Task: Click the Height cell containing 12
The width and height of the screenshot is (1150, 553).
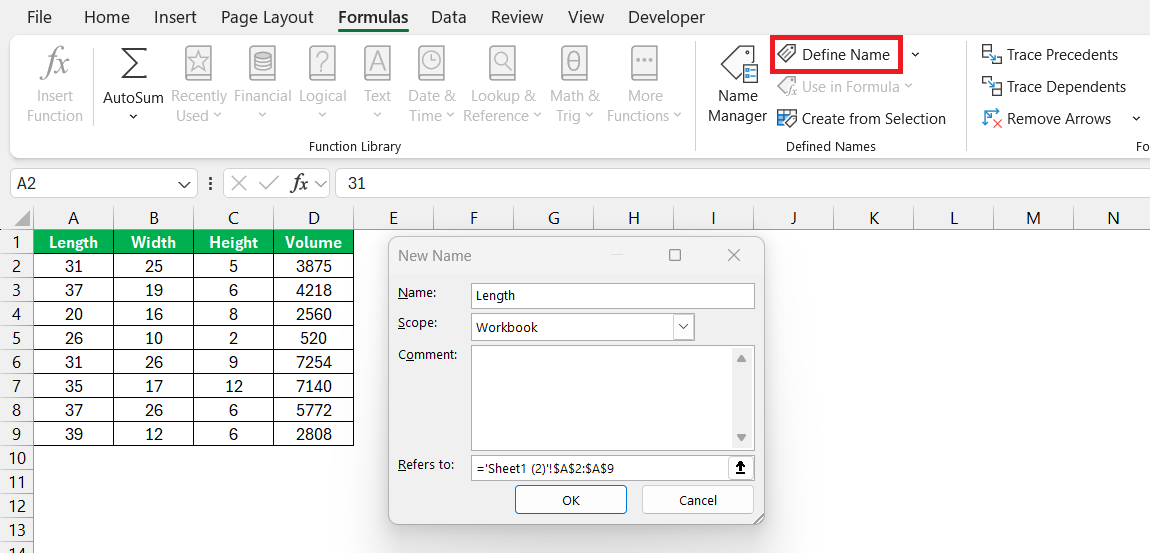Action: (233, 387)
